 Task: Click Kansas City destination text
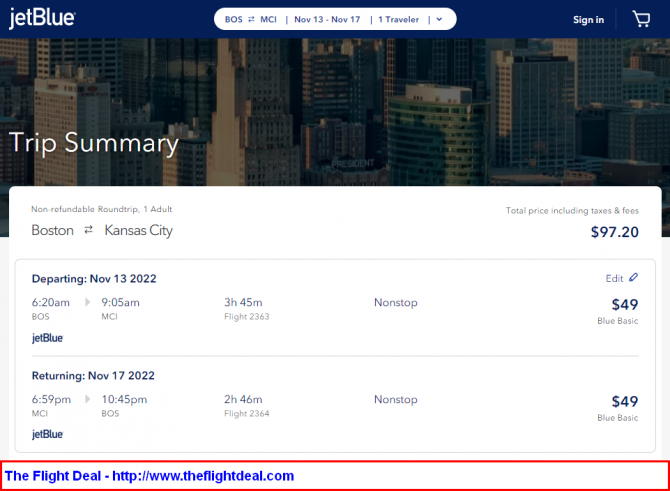click(138, 230)
